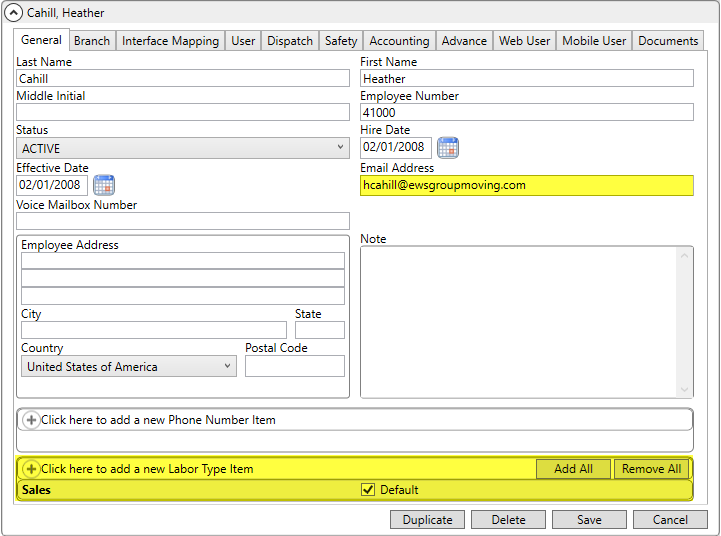Click inside the Email Address field
This screenshot has width=721, height=536.
(x=526, y=185)
